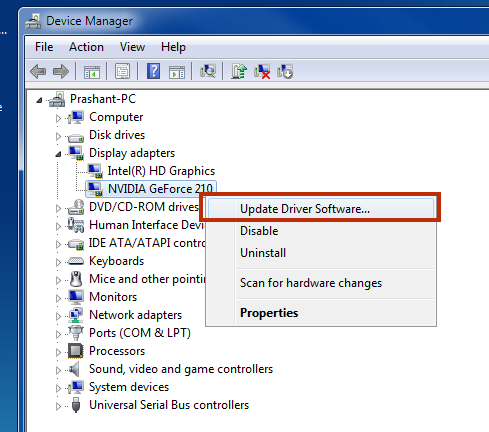Open Properties from the context menu
This screenshot has width=489, height=432.
click(321, 313)
